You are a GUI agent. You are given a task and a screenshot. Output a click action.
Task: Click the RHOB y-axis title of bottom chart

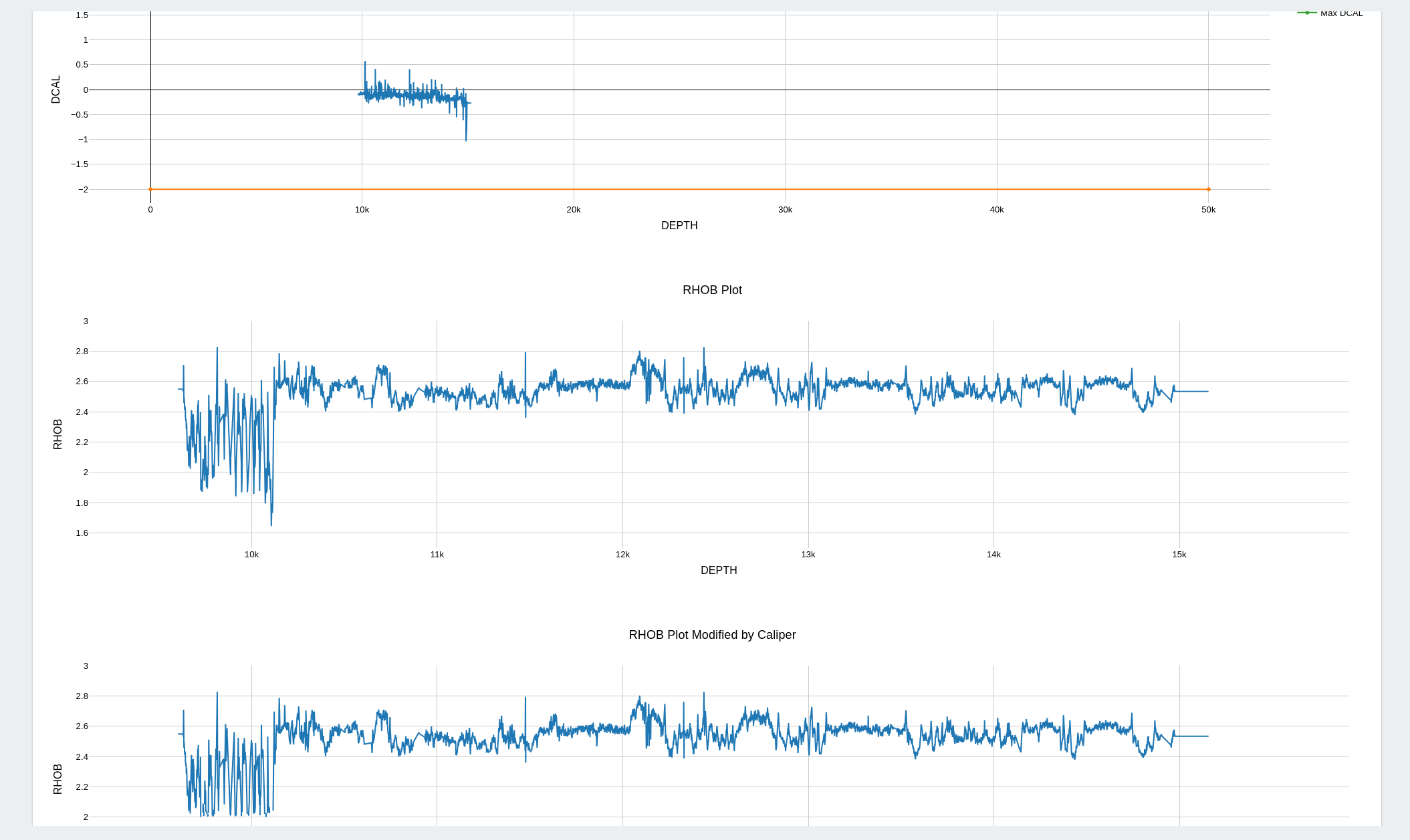[x=57, y=779]
